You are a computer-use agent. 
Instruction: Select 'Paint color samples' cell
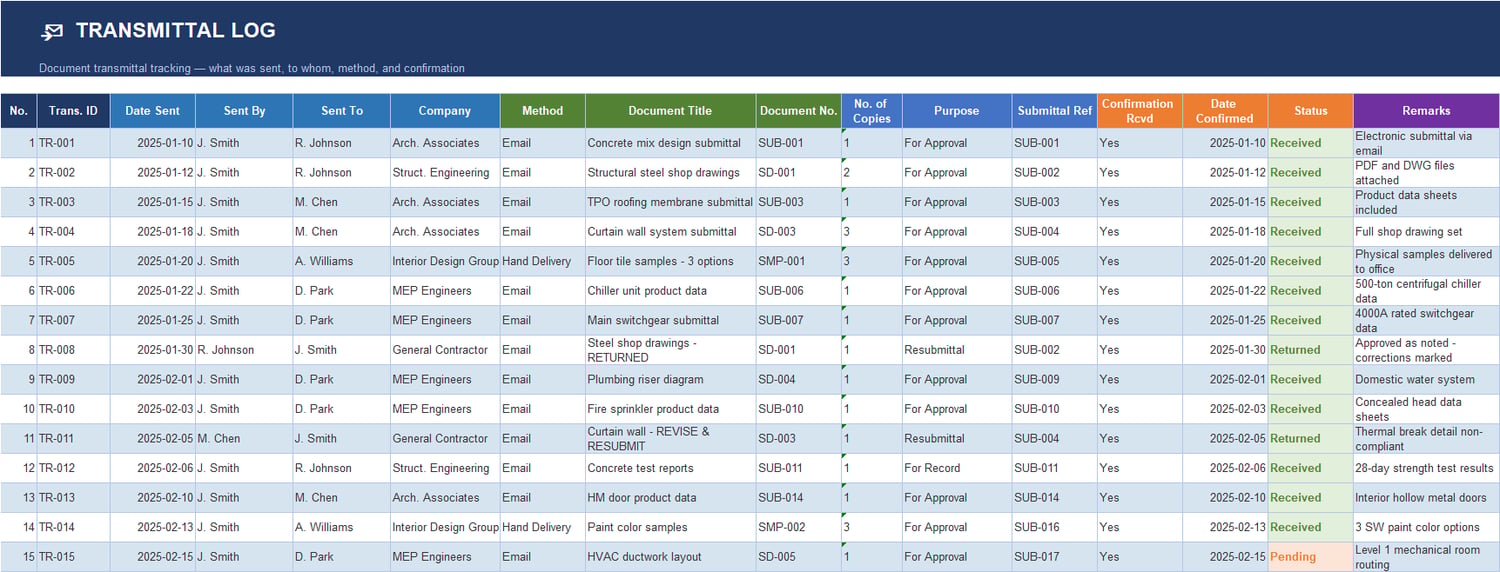[670, 527]
